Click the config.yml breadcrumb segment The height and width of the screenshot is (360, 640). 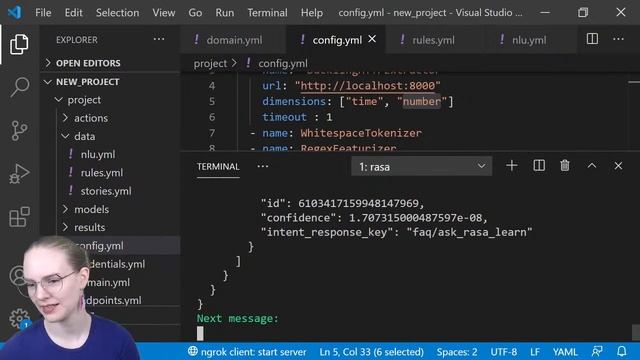coord(282,64)
